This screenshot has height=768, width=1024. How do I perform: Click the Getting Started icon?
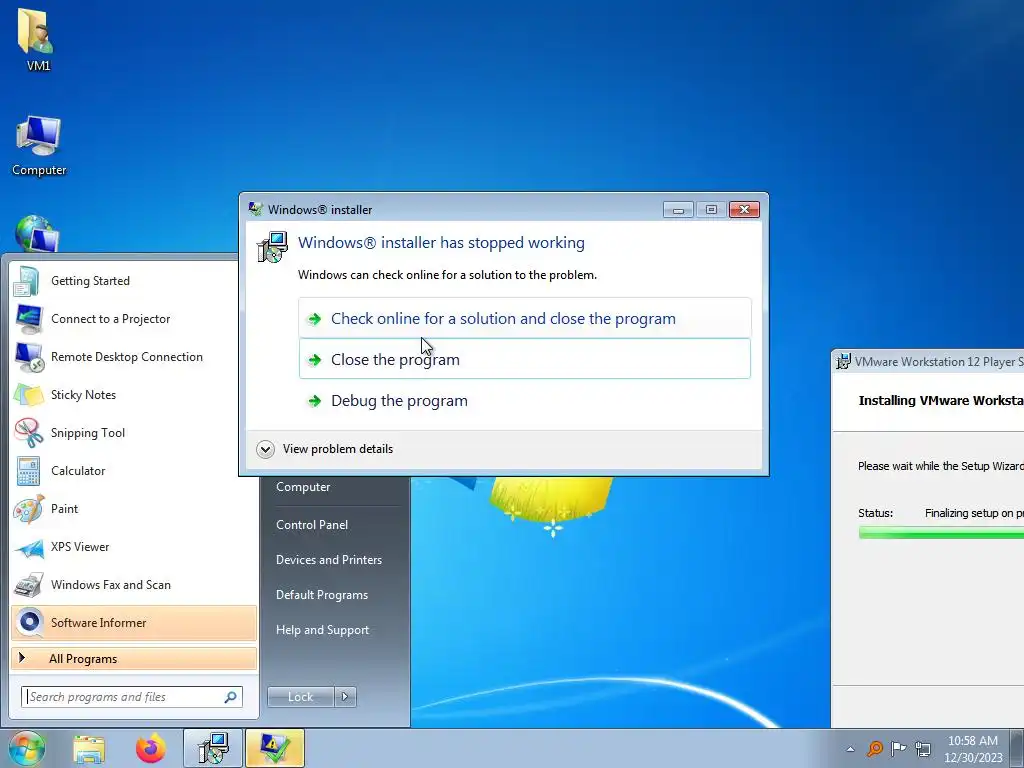[x=27, y=281]
